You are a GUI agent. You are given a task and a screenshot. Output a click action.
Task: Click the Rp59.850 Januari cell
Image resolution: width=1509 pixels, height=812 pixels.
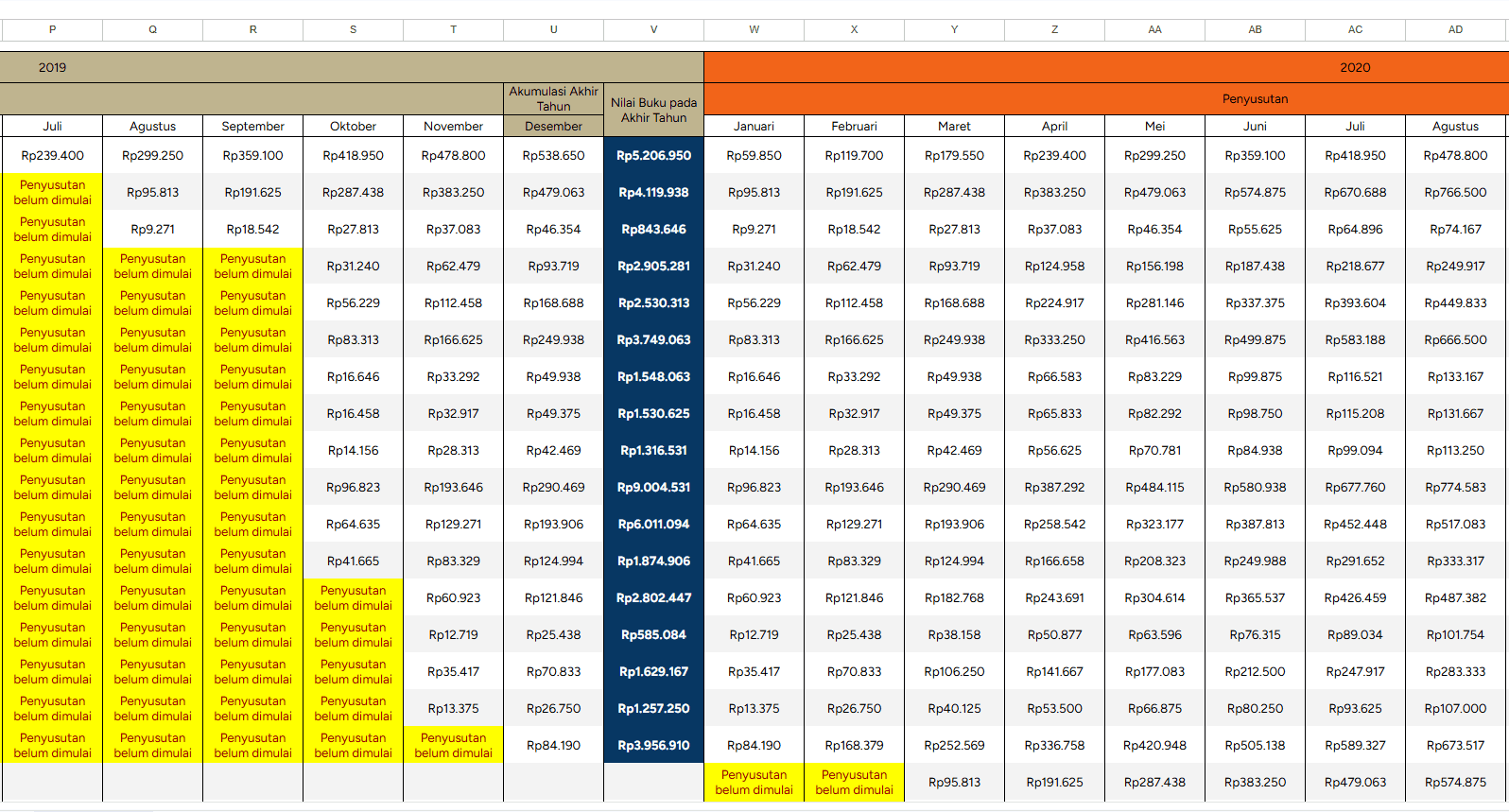[754, 155]
